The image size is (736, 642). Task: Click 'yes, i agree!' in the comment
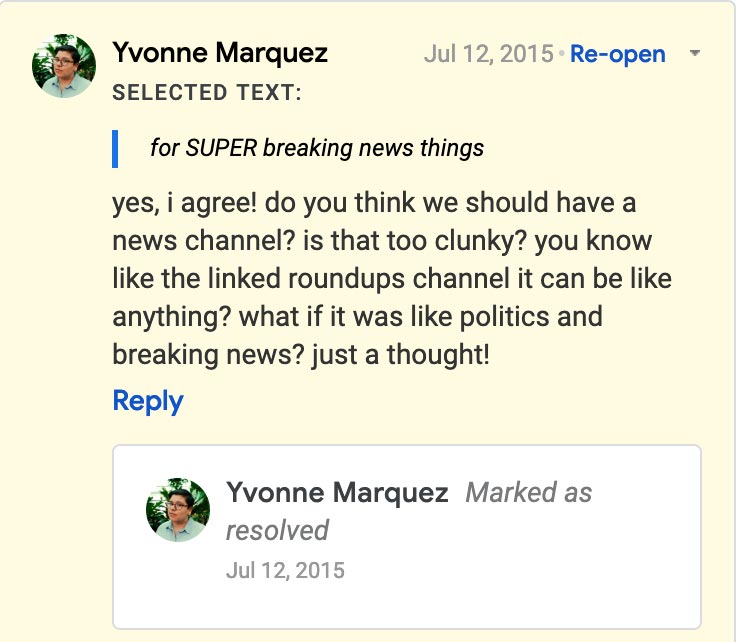click(179, 203)
